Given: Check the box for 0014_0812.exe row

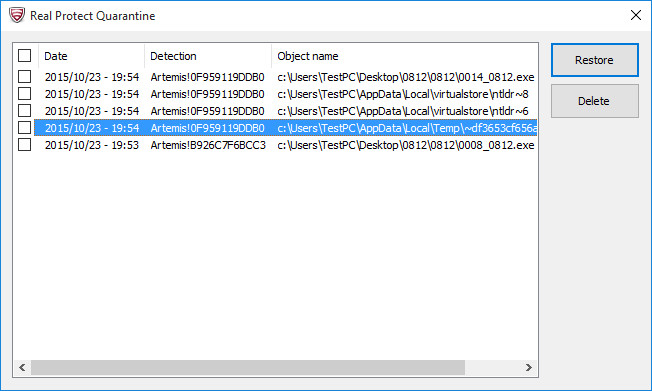Looking at the screenshot, I should (x=25, y=77).
